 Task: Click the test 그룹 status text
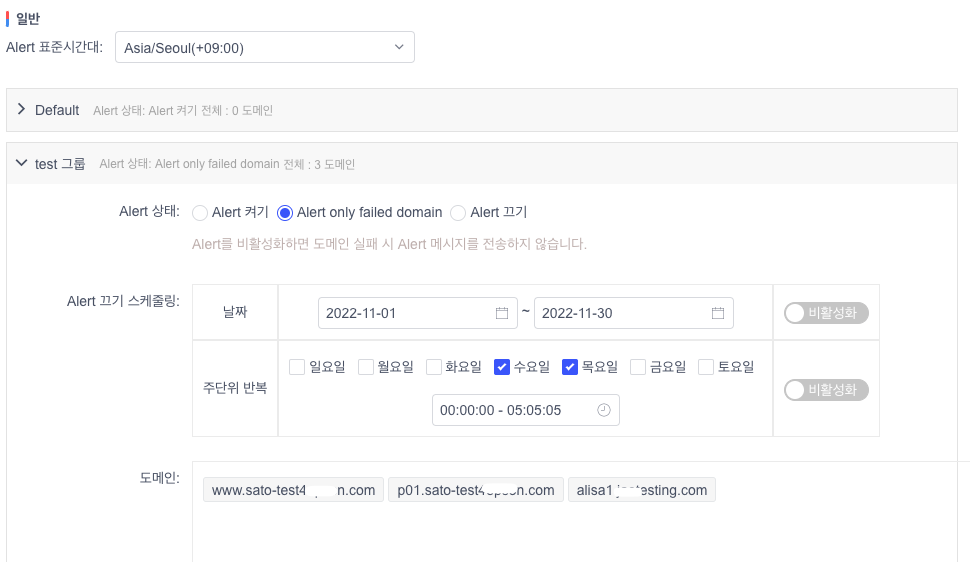point(227,164)
